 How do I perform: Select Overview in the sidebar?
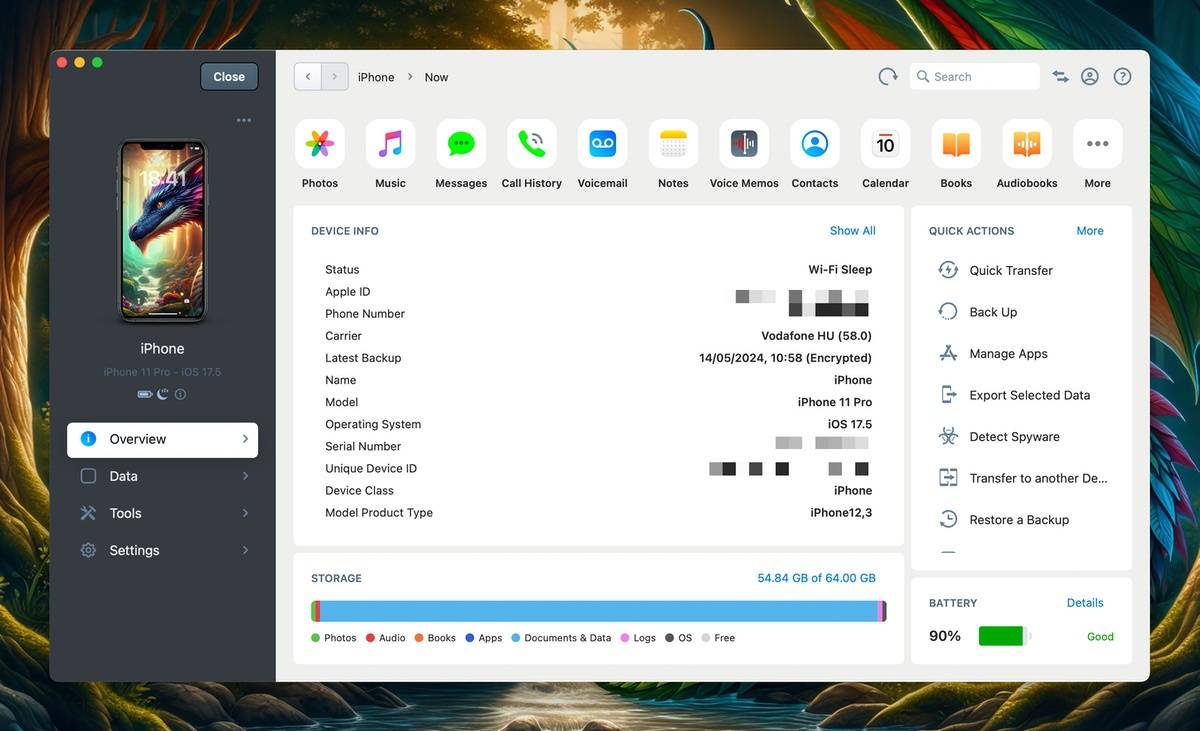pos(162,439)
